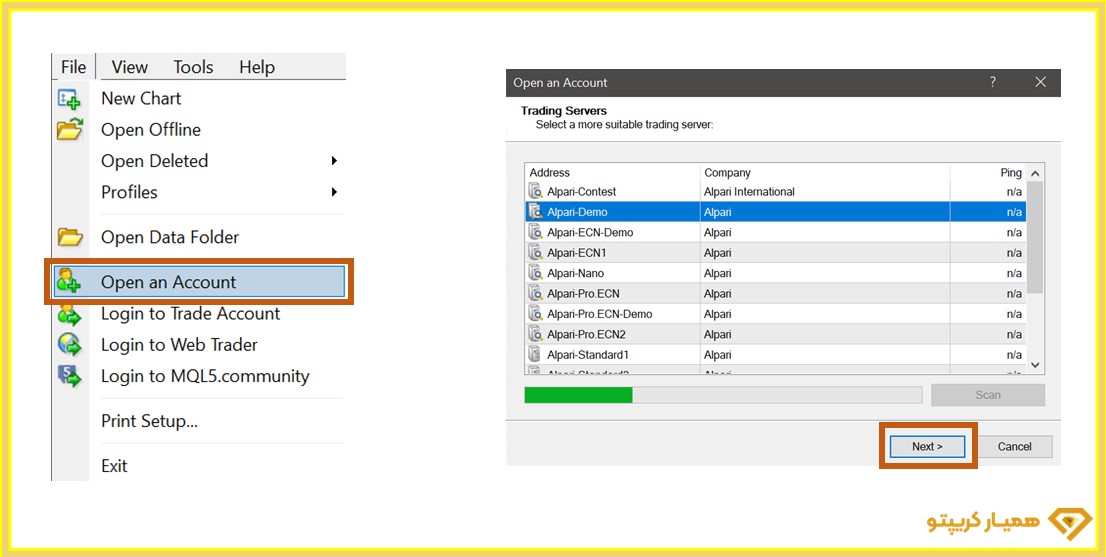Click the server list scroll-up arrow
This screenshot has height=557, width=1106.
coord(1035,173)
